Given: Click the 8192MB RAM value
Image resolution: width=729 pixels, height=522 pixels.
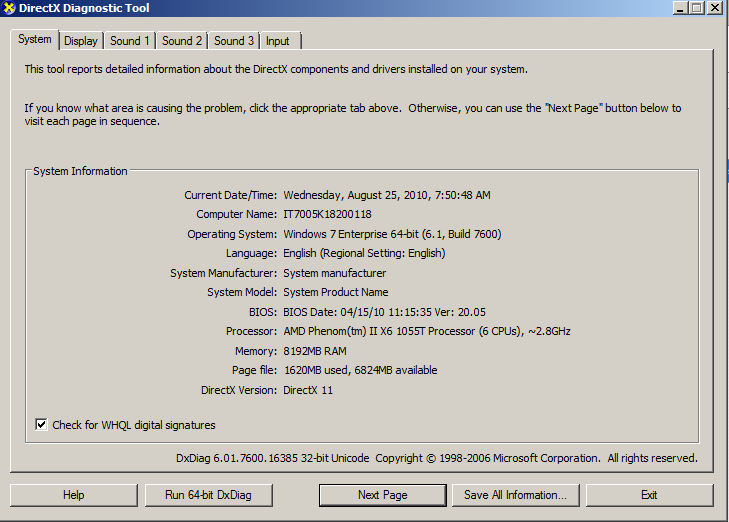Looking at the screenshot, I should 315,351.
